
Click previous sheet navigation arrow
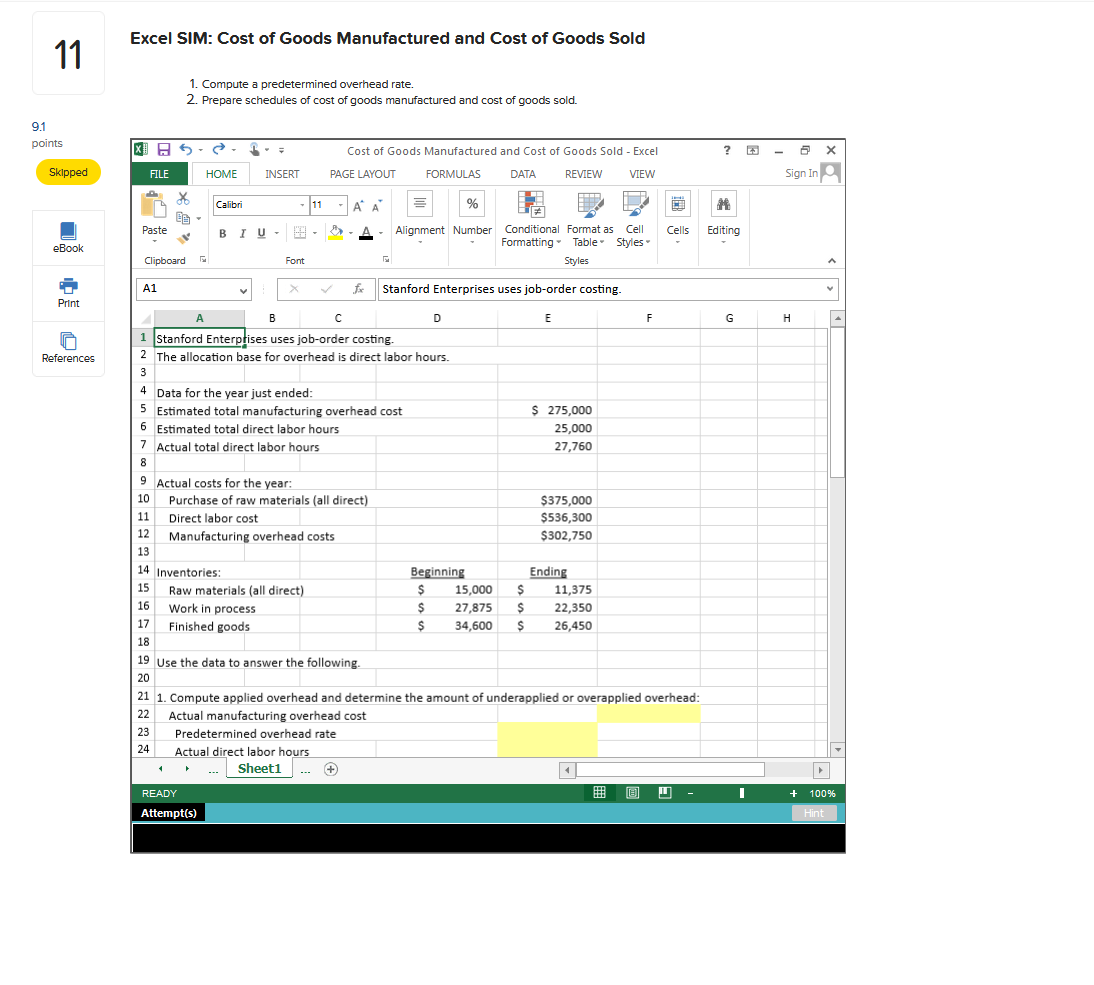click(x=160, y=769)
